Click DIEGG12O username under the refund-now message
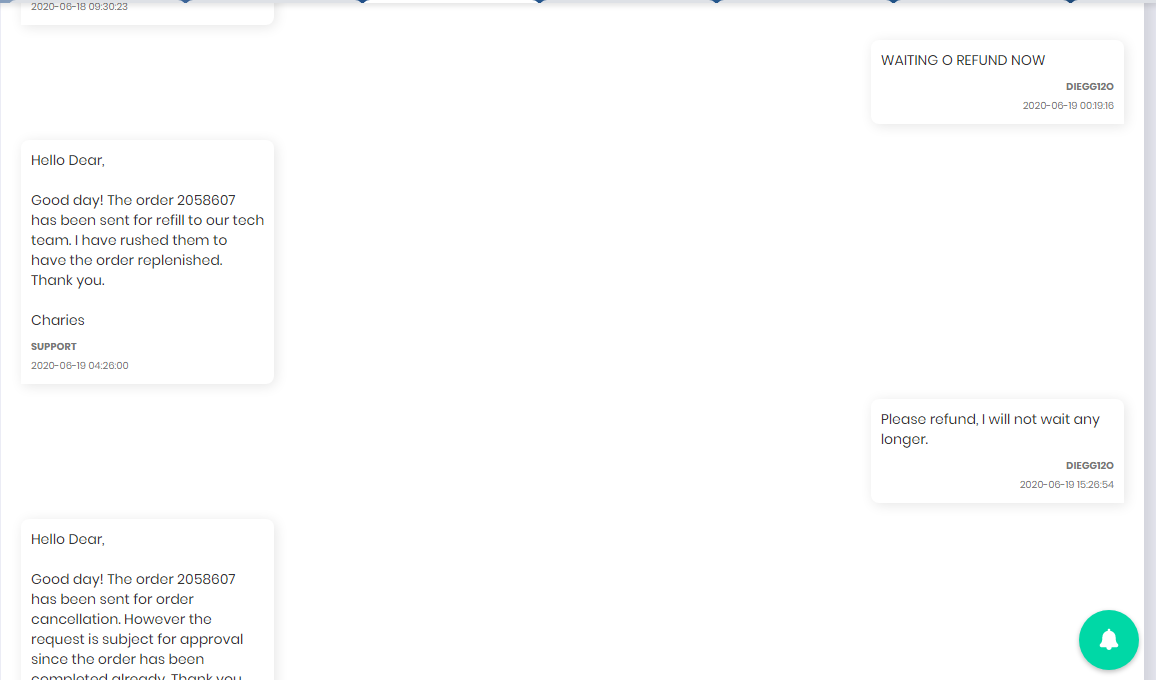1156x680 pixels. click(x=1089, y=86)
